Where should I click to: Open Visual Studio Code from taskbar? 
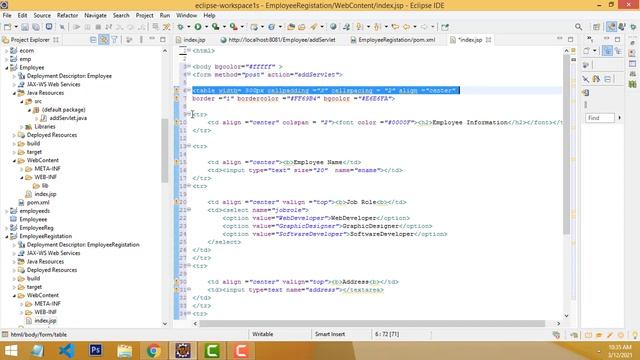pyautogui.click(x=67, y=351)
